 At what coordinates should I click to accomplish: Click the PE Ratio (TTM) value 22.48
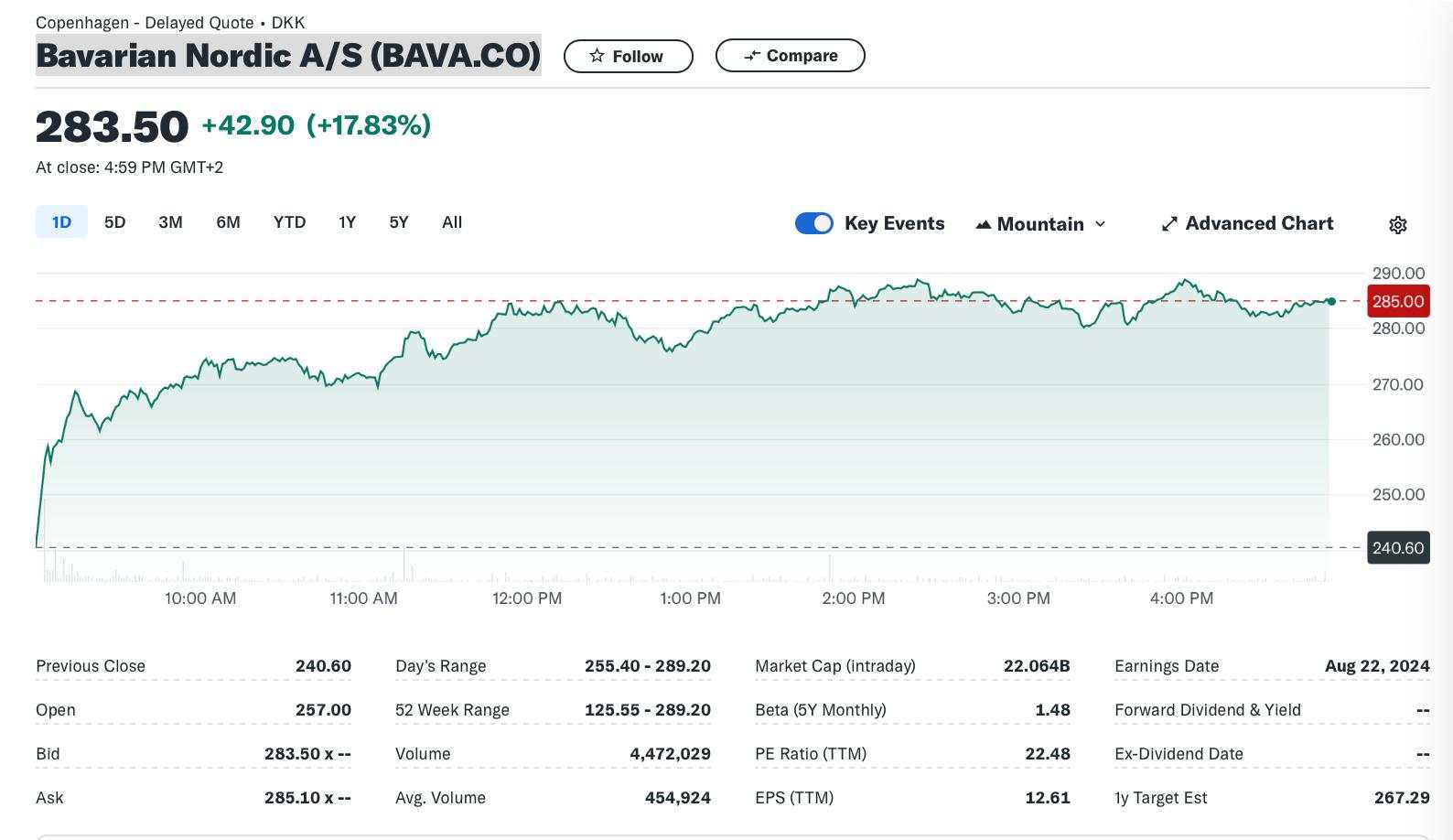[x=1048, y=754]
